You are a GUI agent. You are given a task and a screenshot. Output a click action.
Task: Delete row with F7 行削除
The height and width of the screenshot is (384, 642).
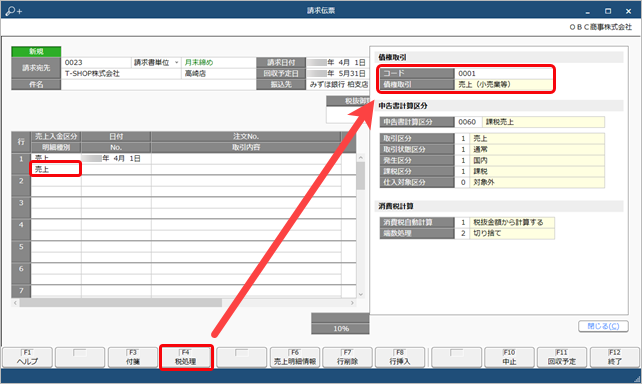[347, 357]
